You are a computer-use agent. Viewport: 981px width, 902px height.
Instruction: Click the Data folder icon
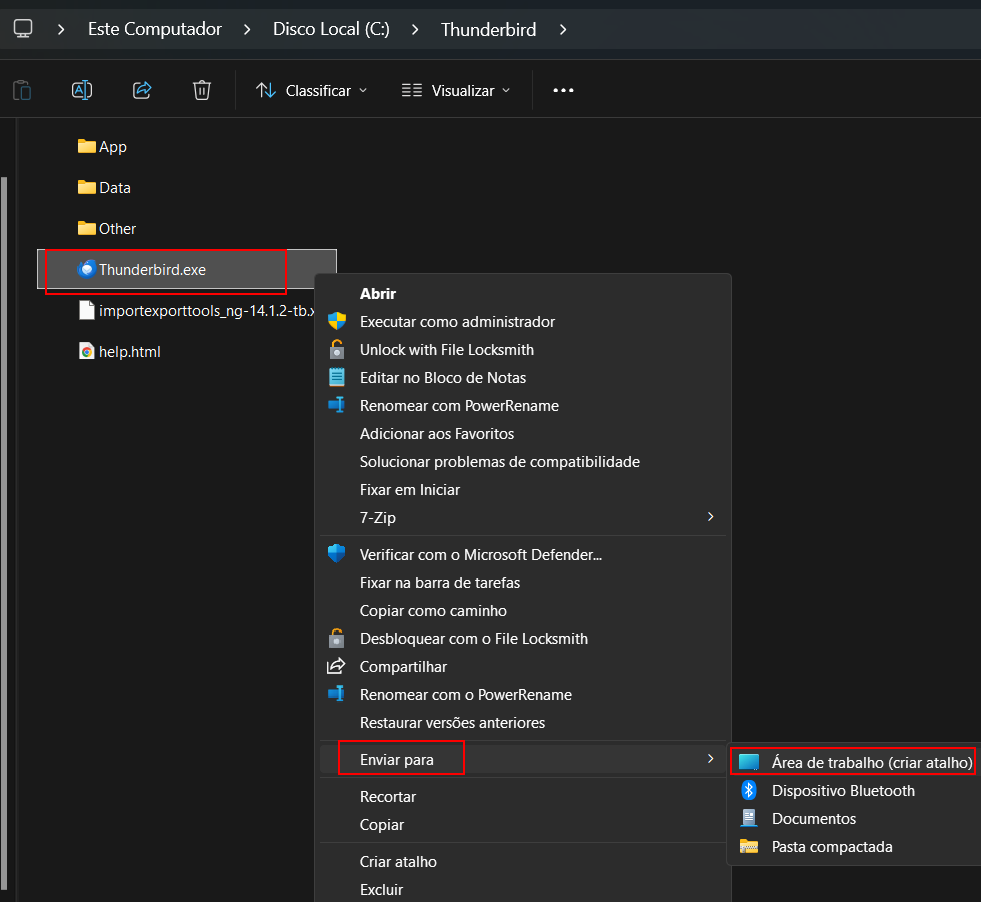click(x=86, y=187)
